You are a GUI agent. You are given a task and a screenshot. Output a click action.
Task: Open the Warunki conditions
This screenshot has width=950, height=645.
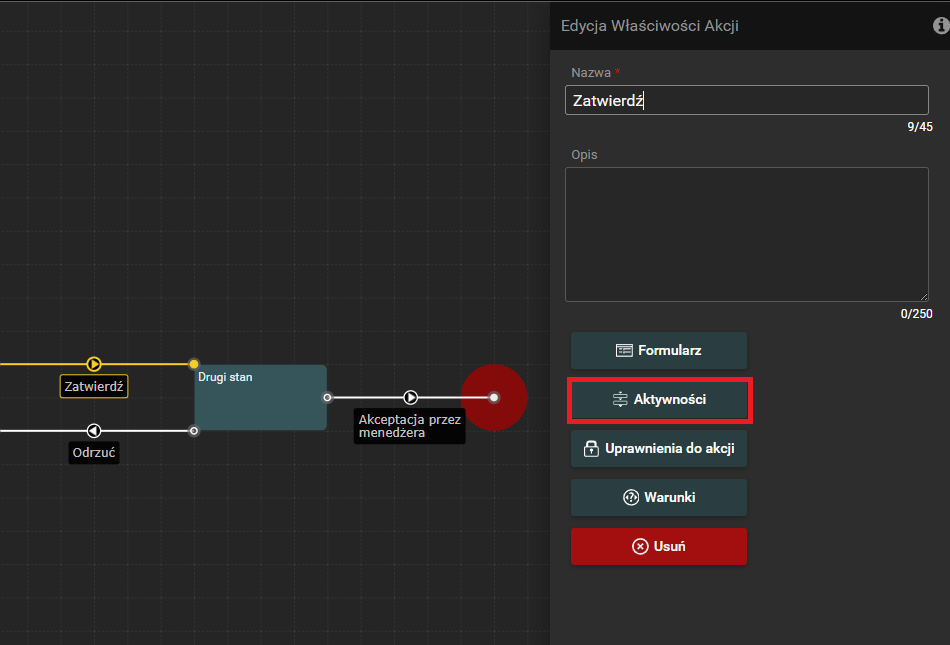(x=658, y=497)
